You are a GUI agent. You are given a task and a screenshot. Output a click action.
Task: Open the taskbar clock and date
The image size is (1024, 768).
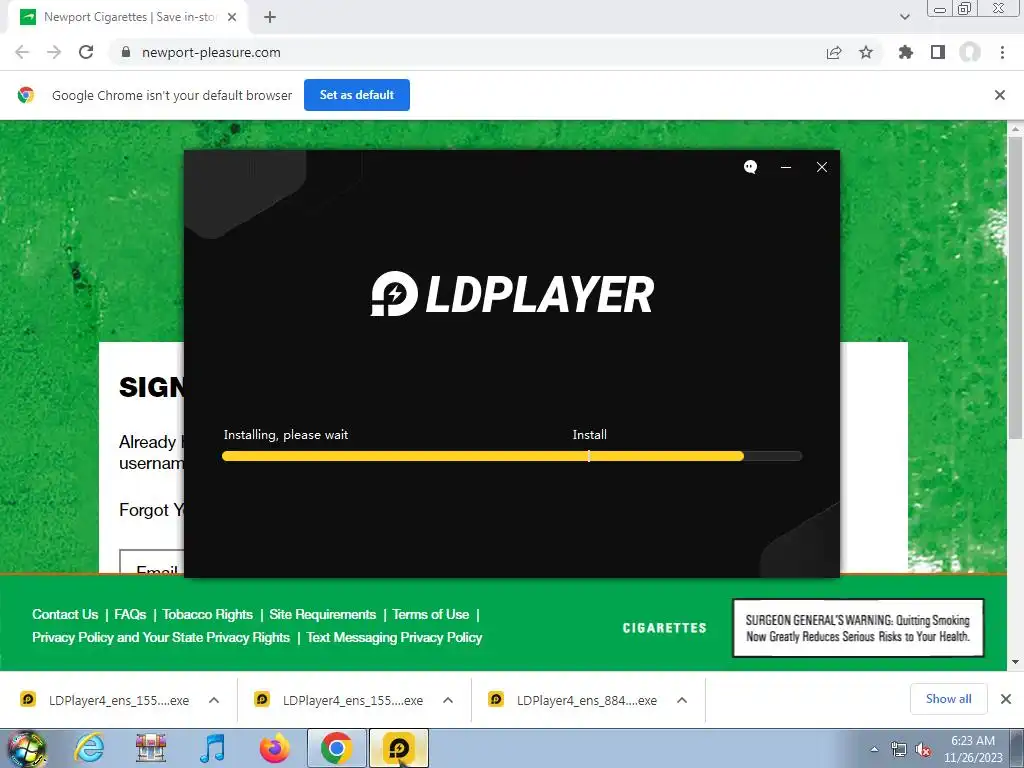(973, 749)
